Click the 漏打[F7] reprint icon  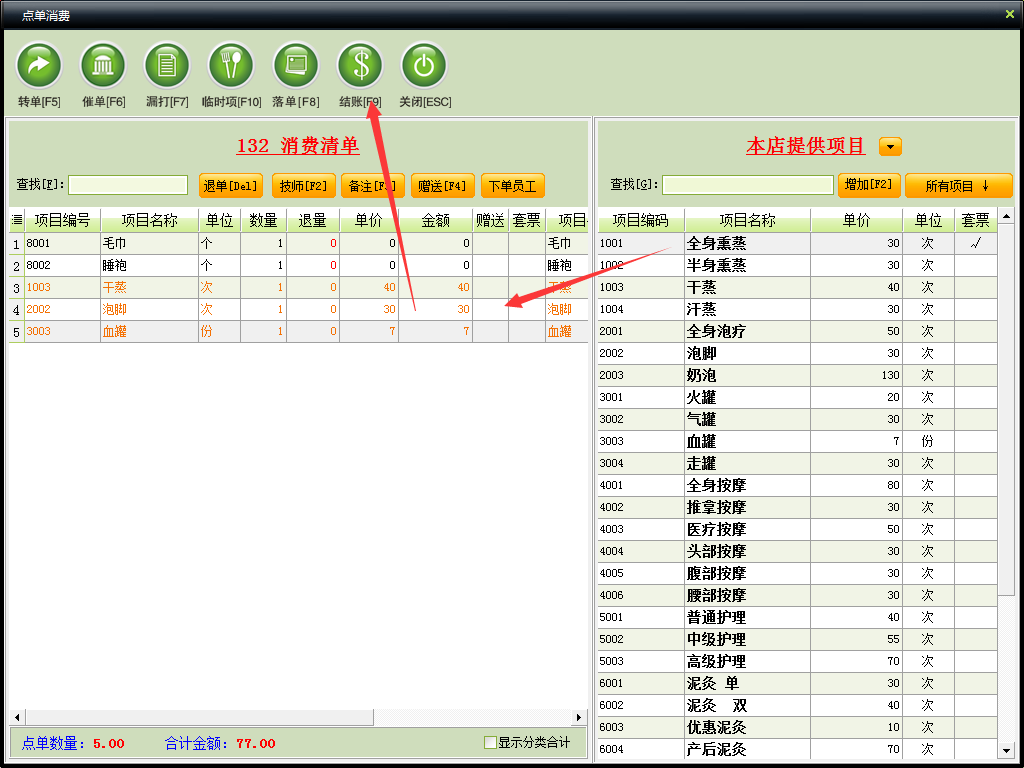pyautogui.click(x=167, y=65)
